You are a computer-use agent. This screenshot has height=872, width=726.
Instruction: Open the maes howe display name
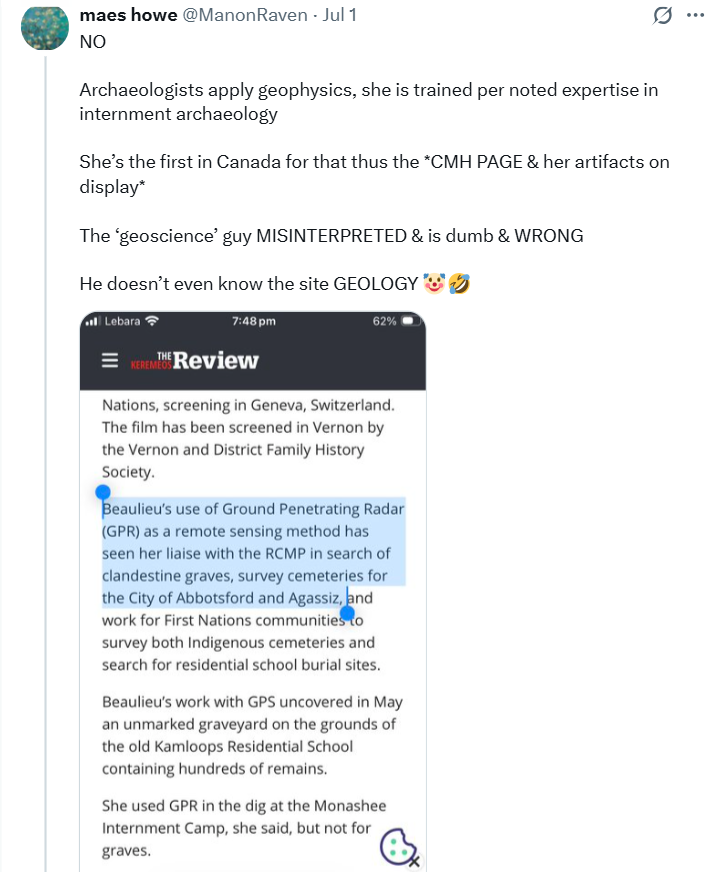(x=129, y=15)
